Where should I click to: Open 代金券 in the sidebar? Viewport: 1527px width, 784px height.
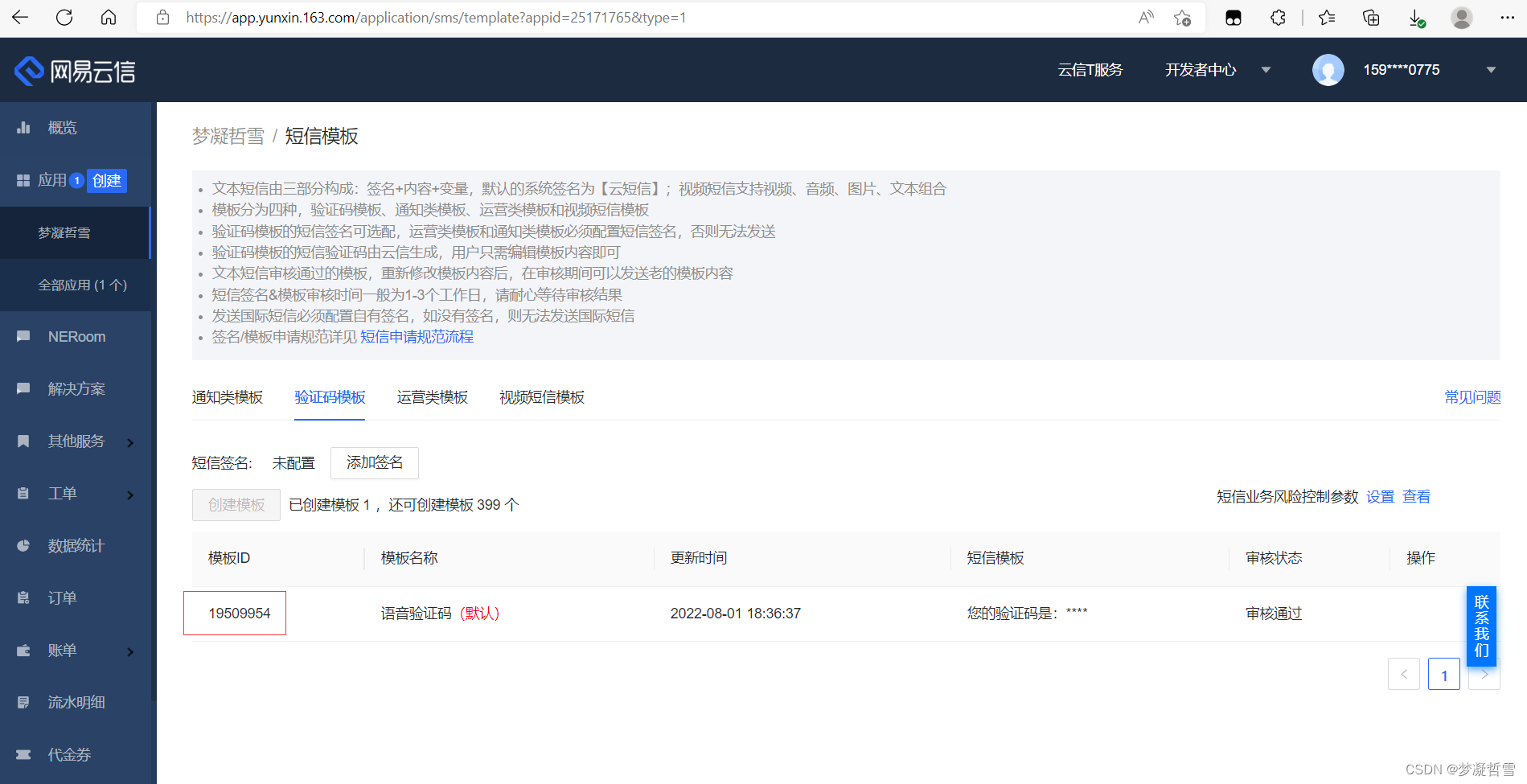[x=69, y=755]
